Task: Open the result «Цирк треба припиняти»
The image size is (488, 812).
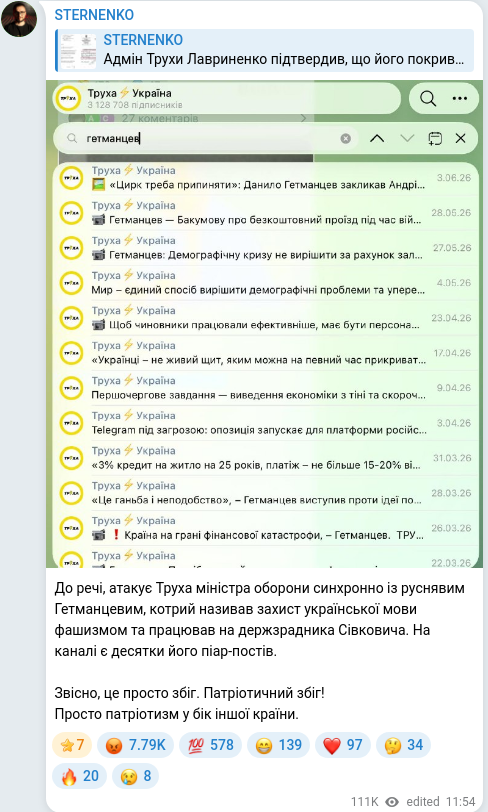Action: [x=266, y=178]
